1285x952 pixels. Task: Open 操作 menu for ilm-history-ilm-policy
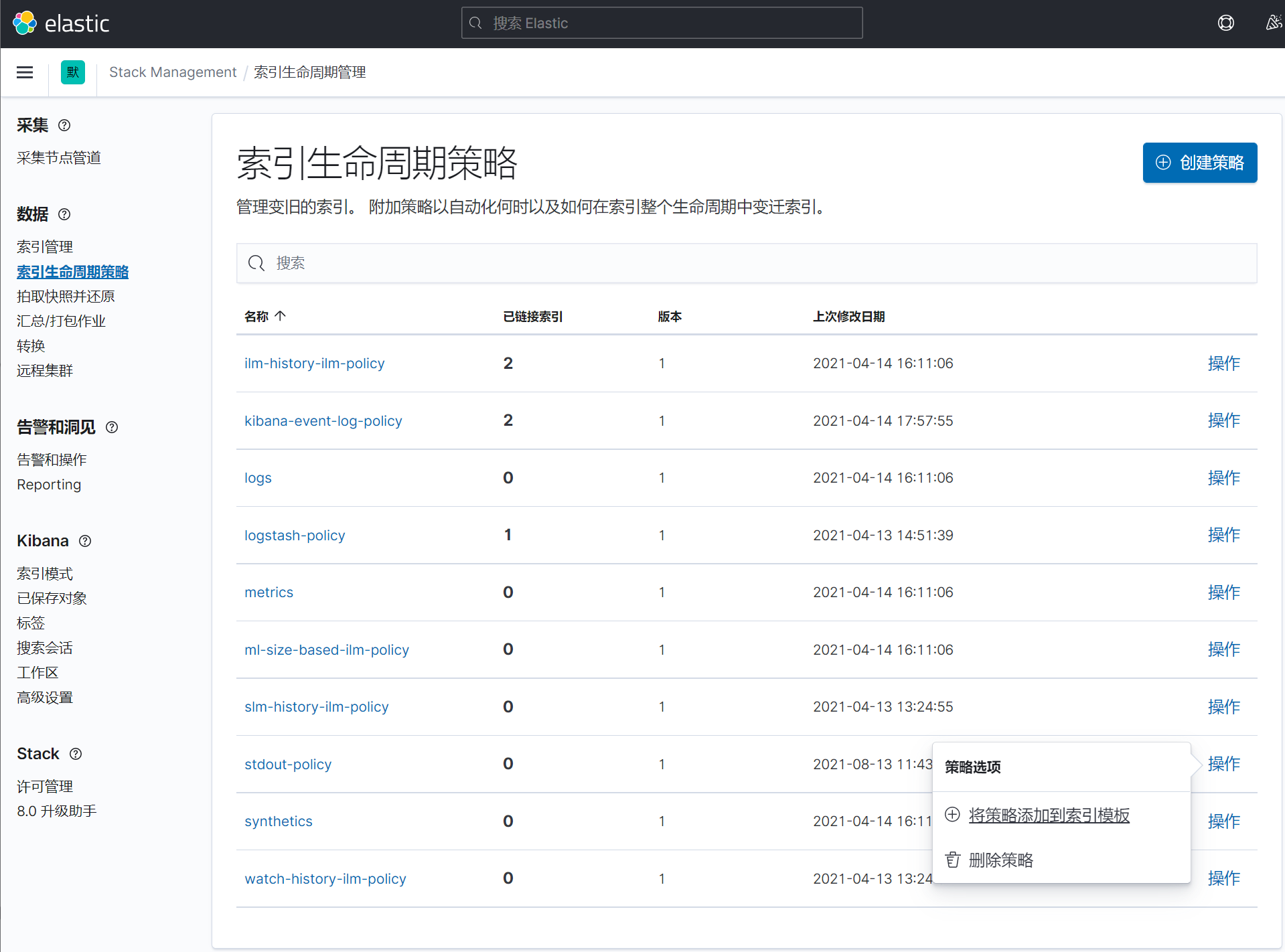pyautogui.click(x=1224, y=364)
